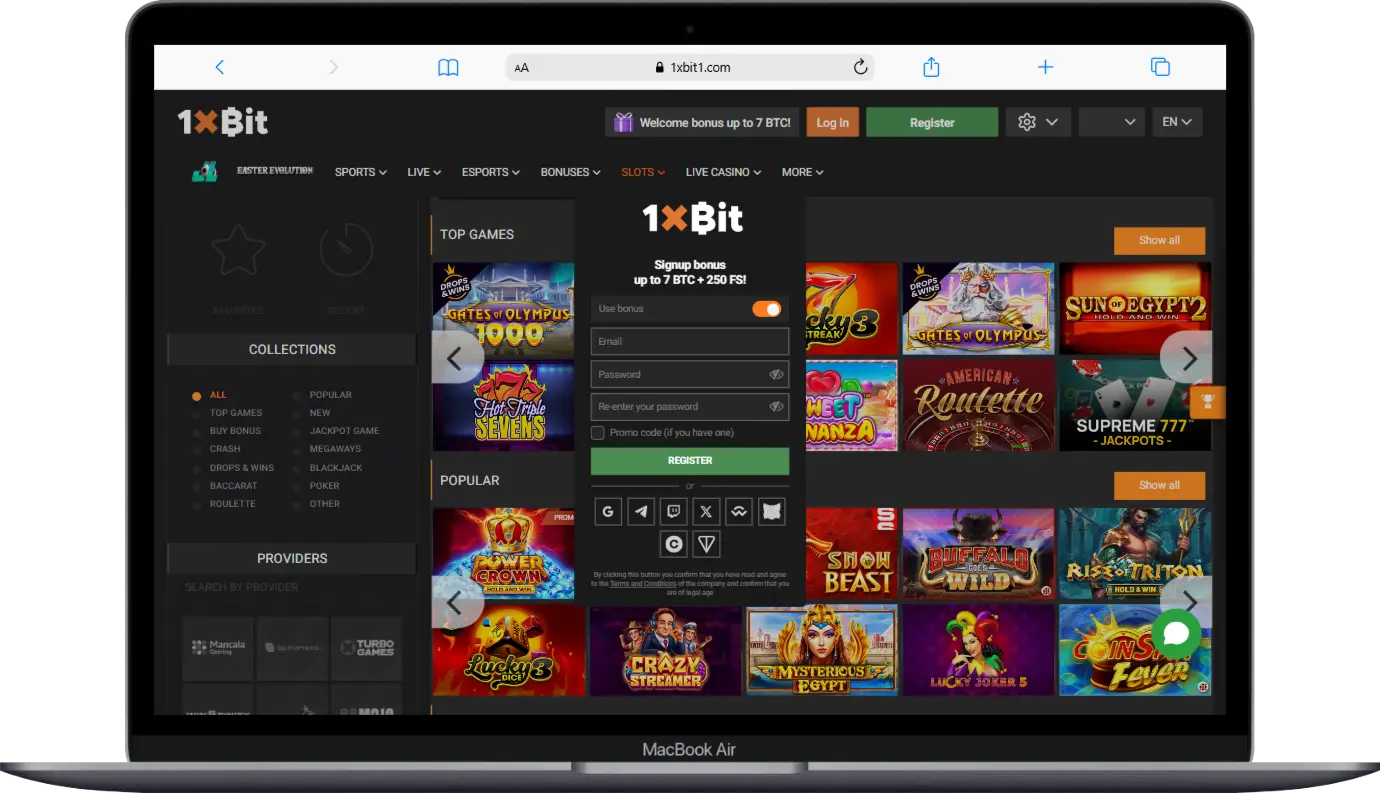Show Top Games next slide arrow
This screenshot has height=793, width=1380.
coord(1186,358)
